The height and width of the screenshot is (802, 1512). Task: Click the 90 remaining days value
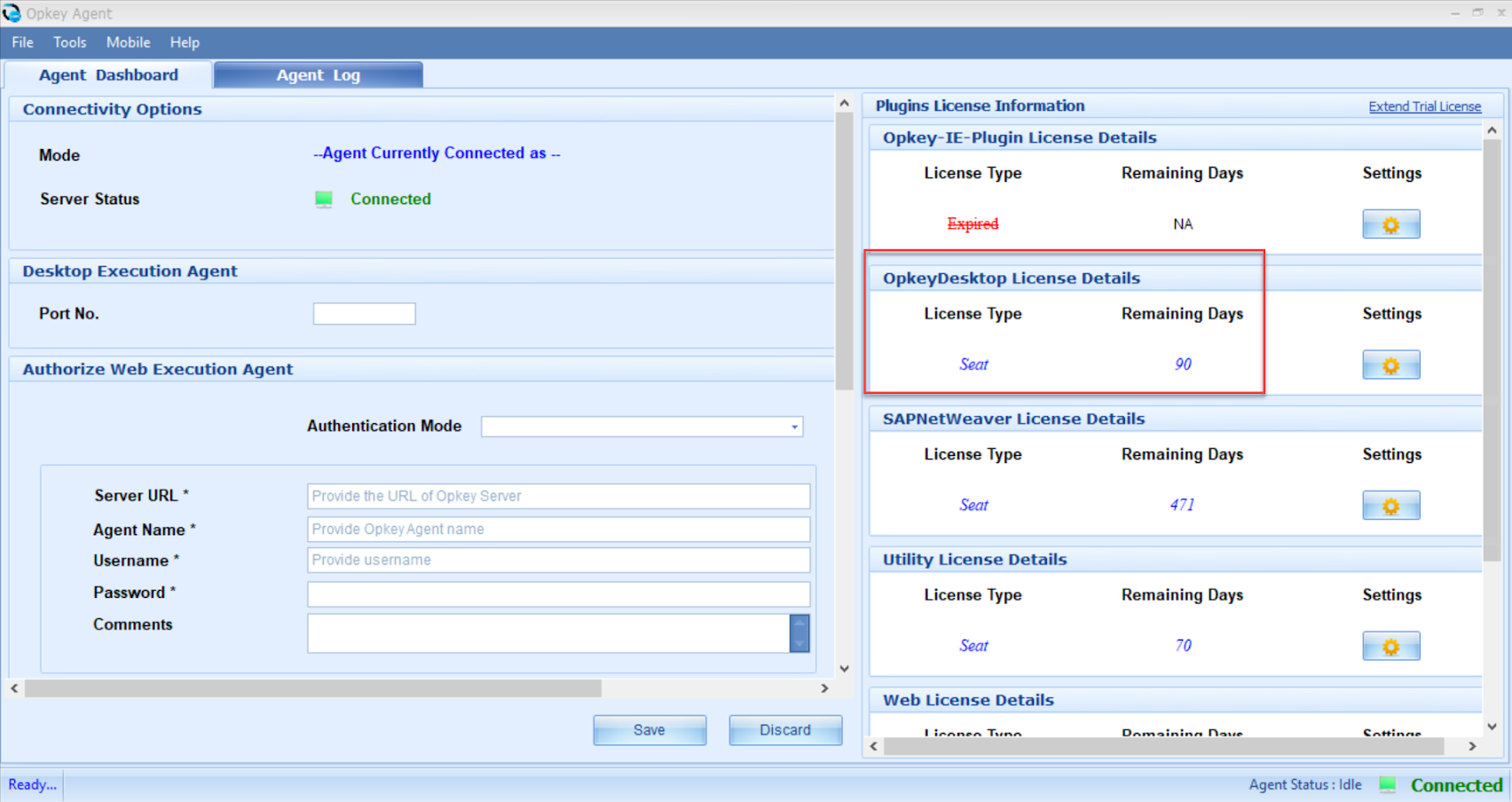[1183, 365]
